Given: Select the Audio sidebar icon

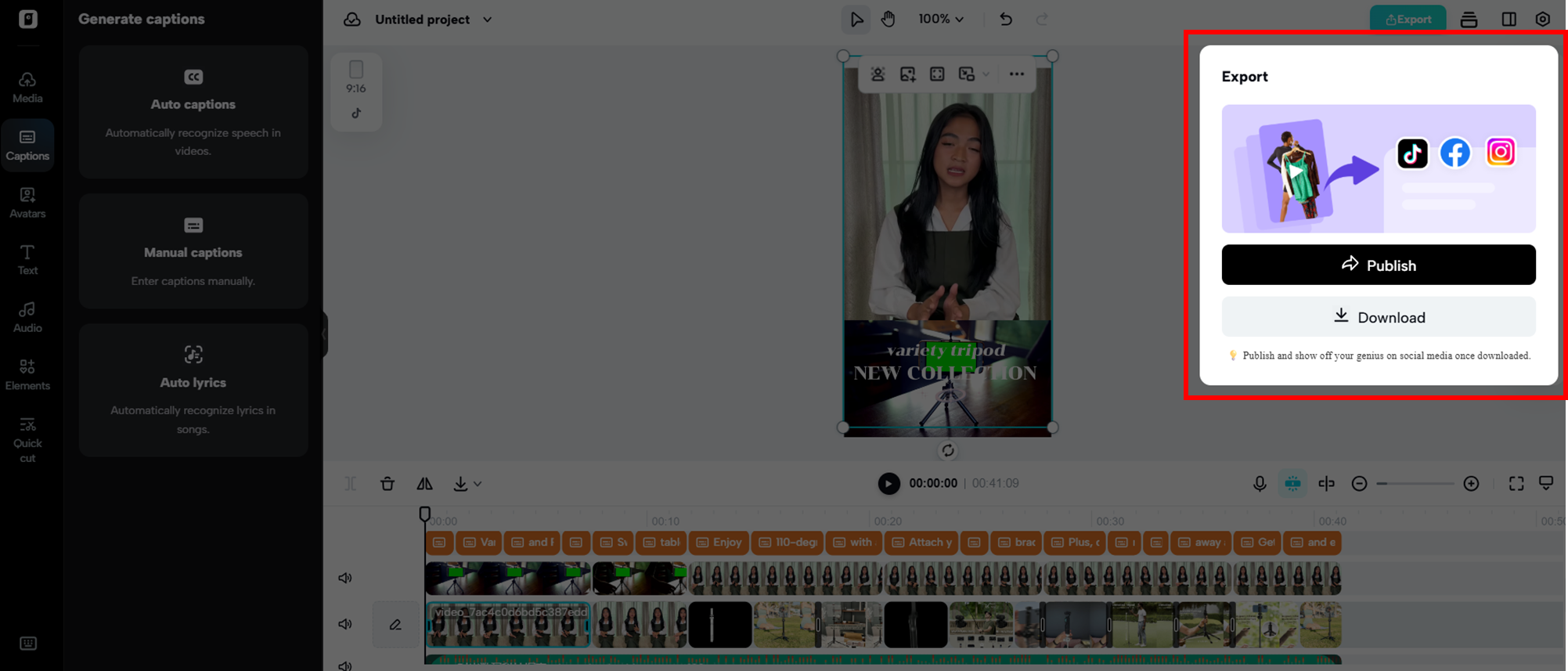Looking at the screenshot, I should 27,317.
